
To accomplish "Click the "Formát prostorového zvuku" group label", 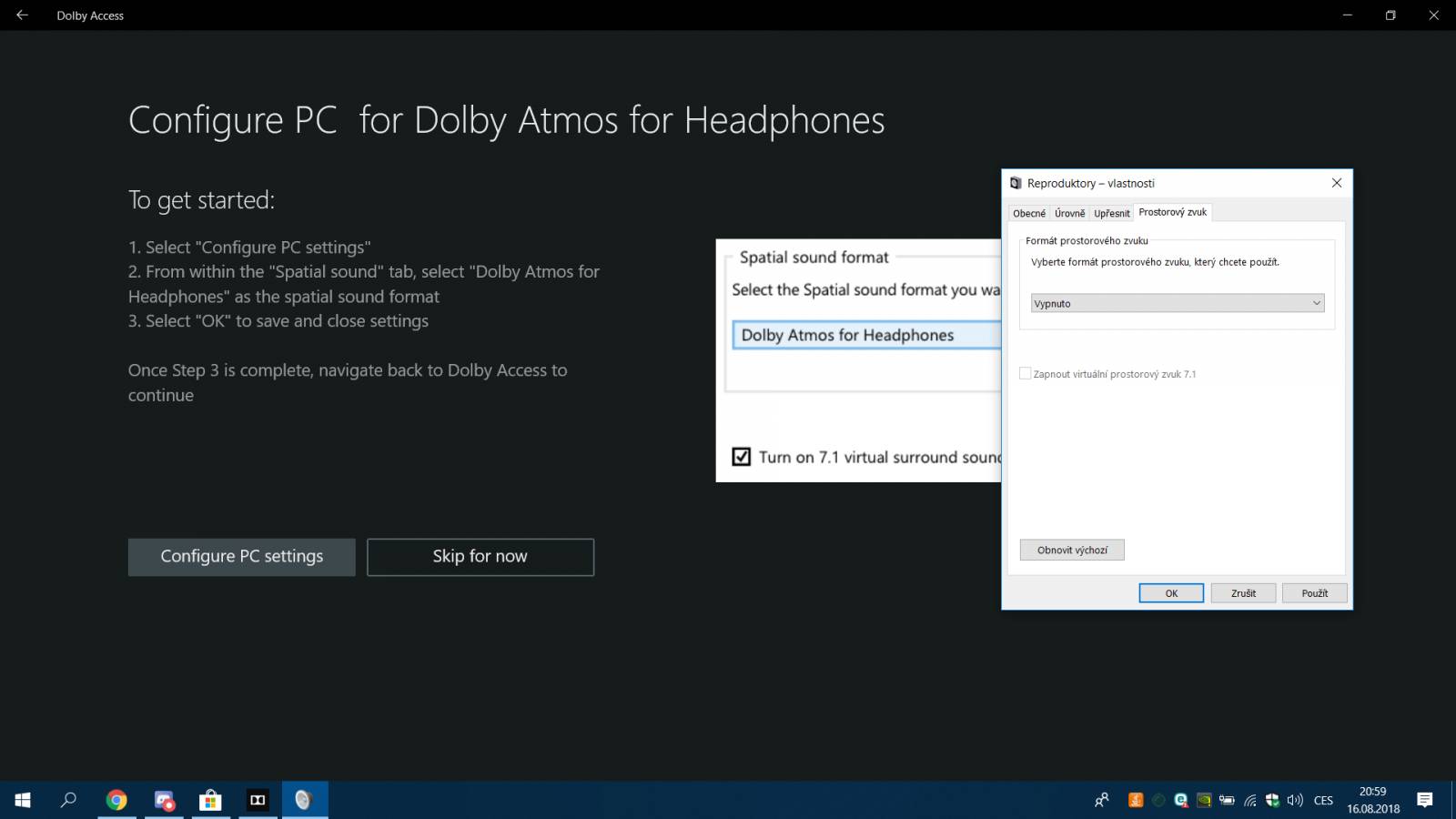I will click(1087, 241).
